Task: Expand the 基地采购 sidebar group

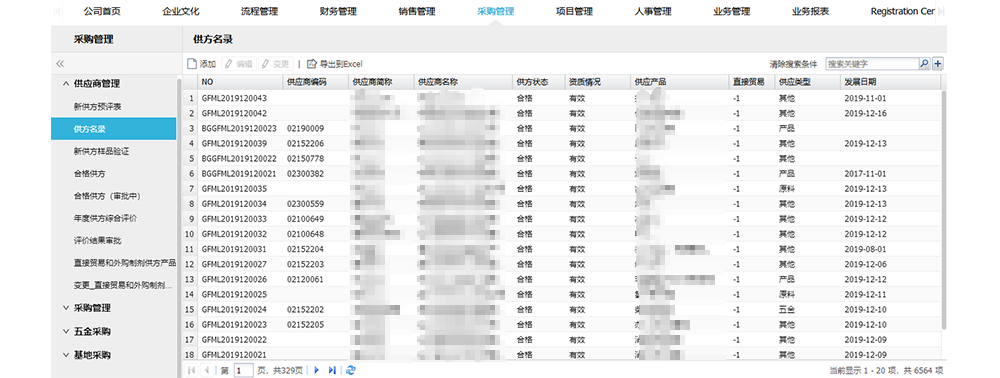Action: (x=66, y=355)
